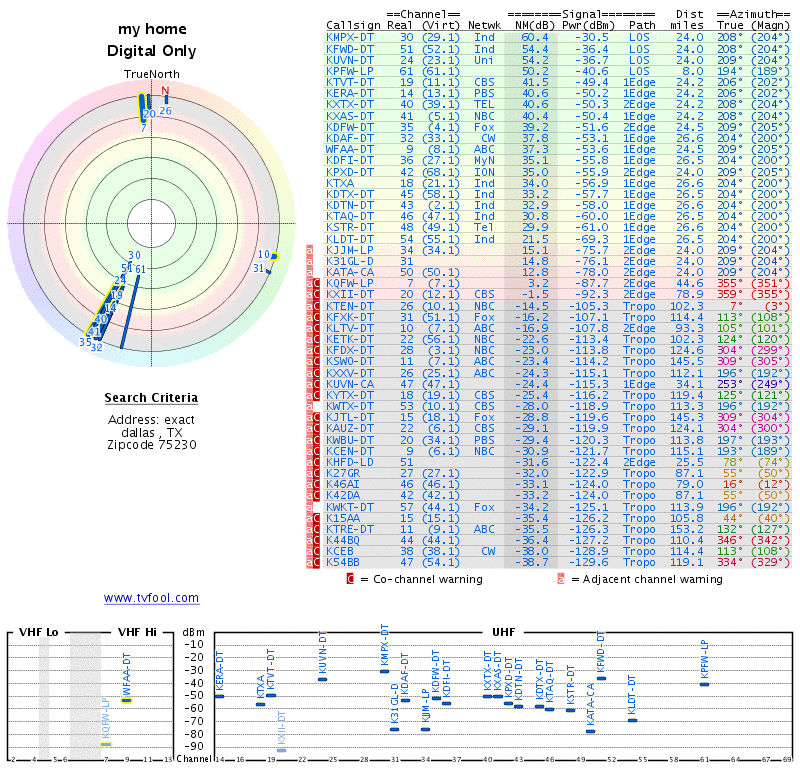Click the Zipcode 75230 text
800x768 pixels.
tap(152, 445)
